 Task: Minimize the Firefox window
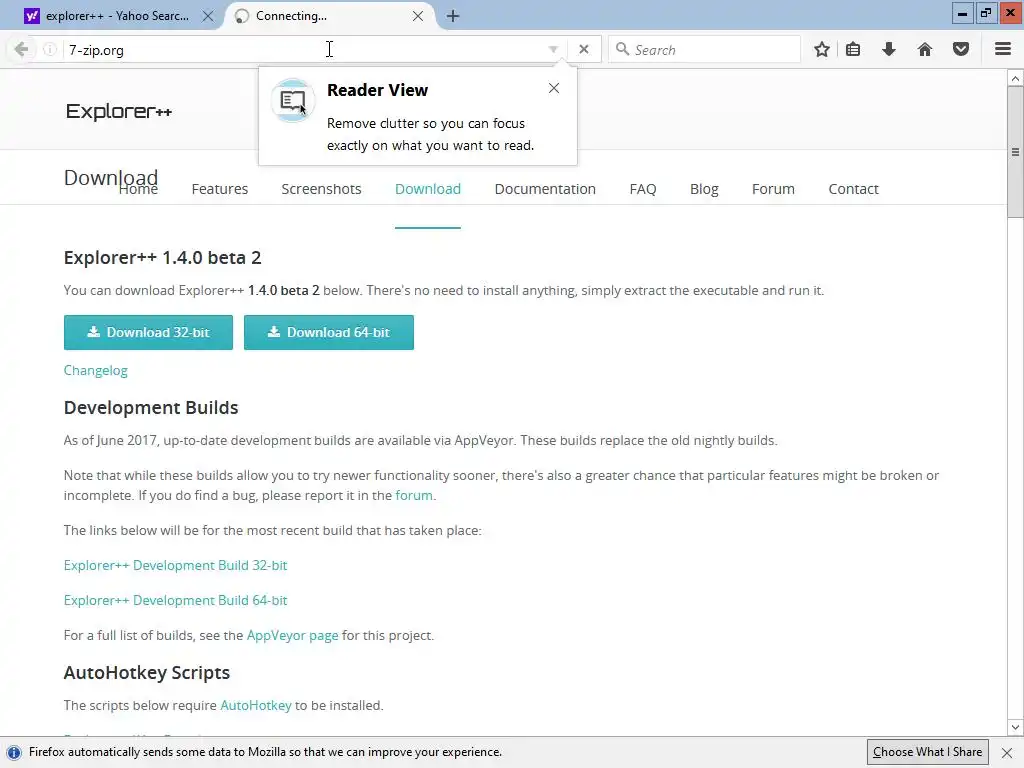962,14
